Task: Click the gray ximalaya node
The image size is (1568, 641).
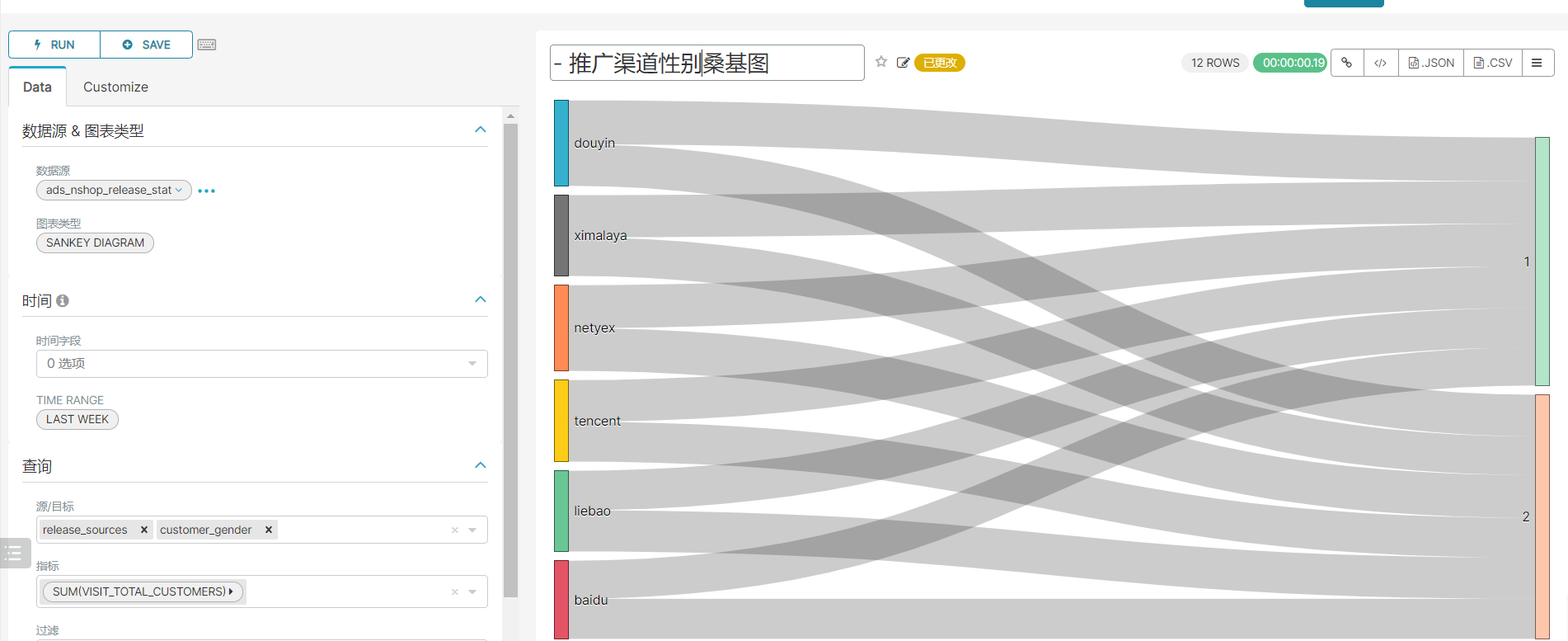Action: tap(561, 235)
